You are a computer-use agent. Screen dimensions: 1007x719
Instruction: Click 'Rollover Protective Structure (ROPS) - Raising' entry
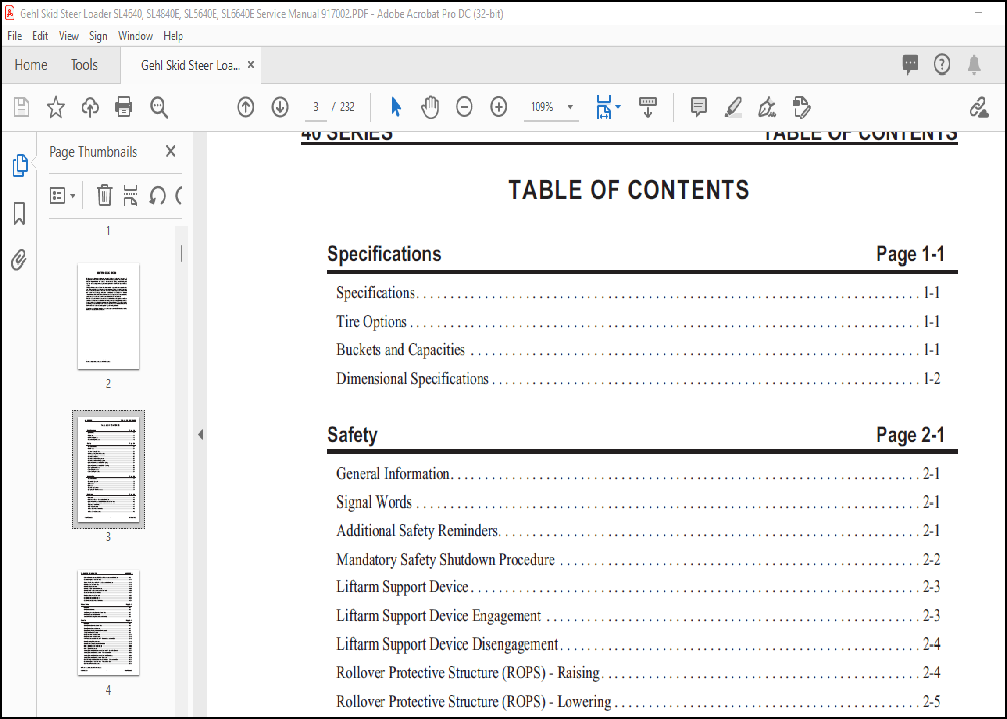(468, 673)
